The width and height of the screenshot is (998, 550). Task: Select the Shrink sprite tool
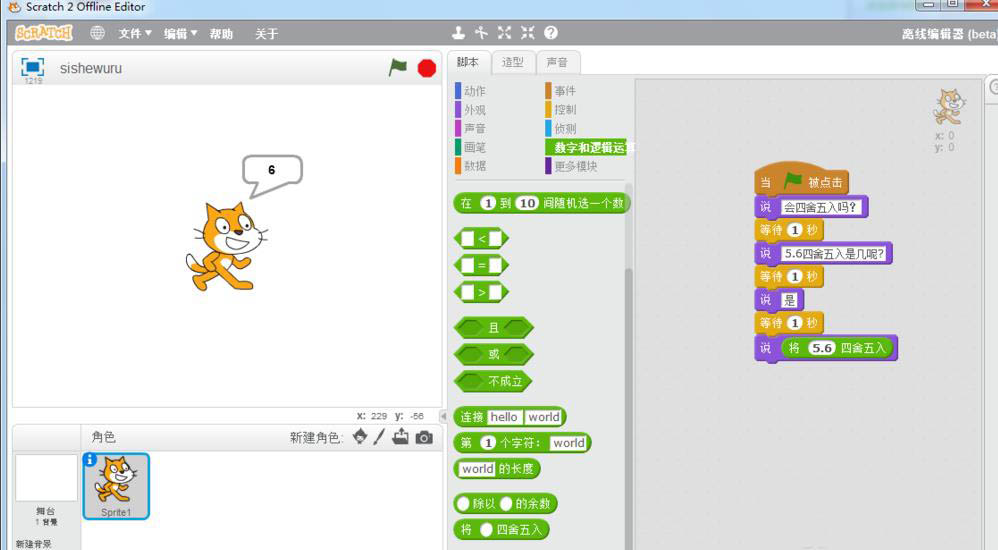tap(528, 32)
